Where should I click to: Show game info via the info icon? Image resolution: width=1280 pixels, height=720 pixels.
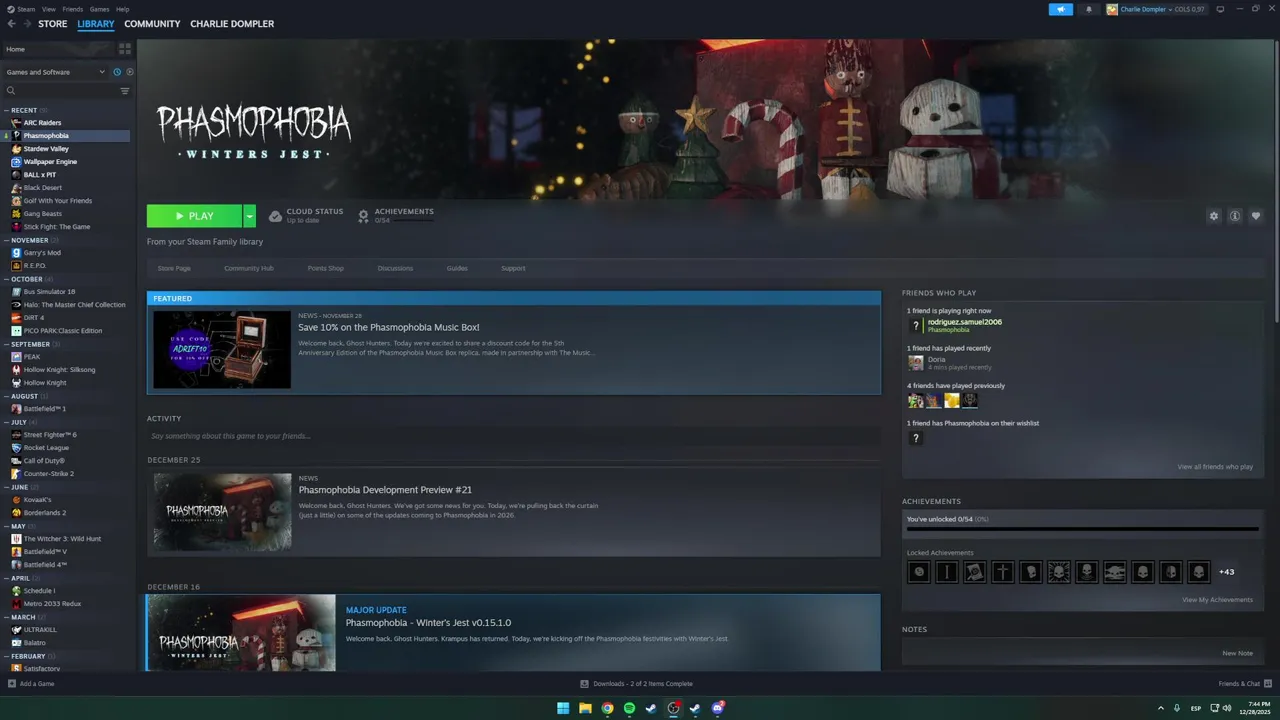[1235, 216]
